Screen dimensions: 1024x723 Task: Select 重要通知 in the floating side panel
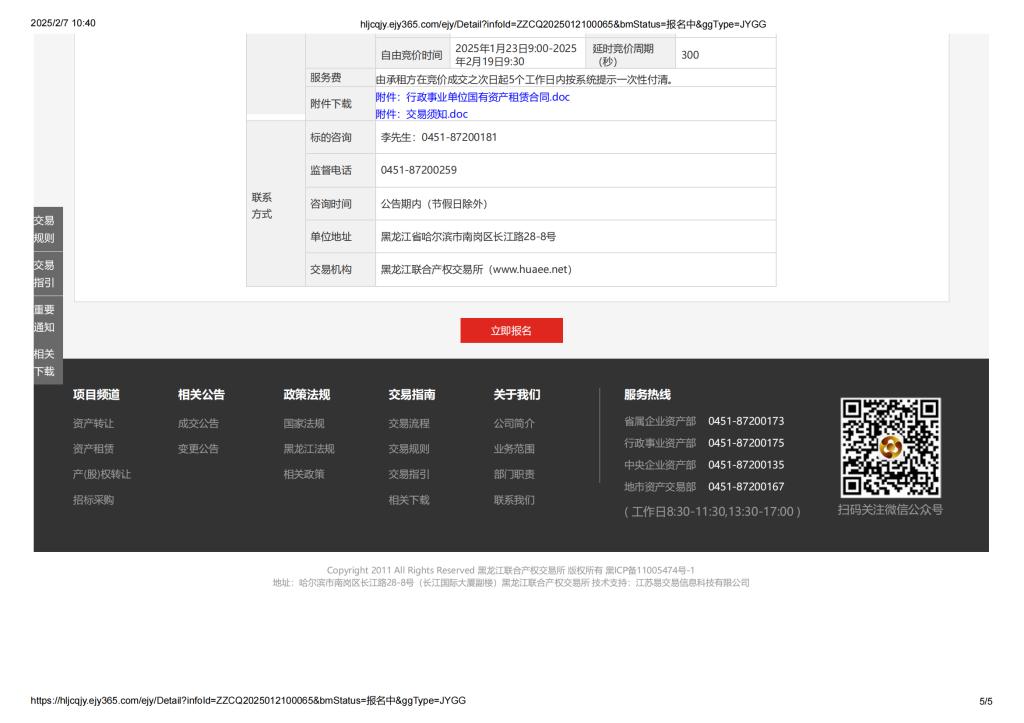coord(44,318)
